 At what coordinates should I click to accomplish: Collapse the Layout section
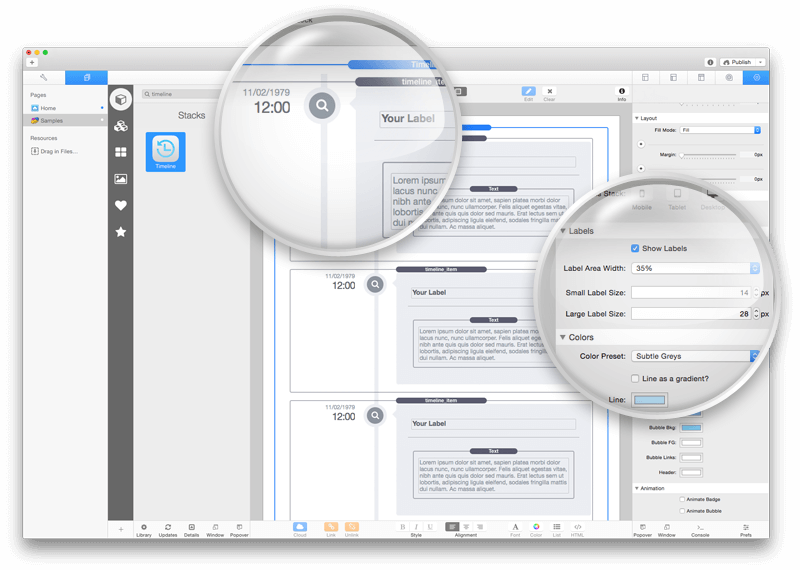[637, 118]
